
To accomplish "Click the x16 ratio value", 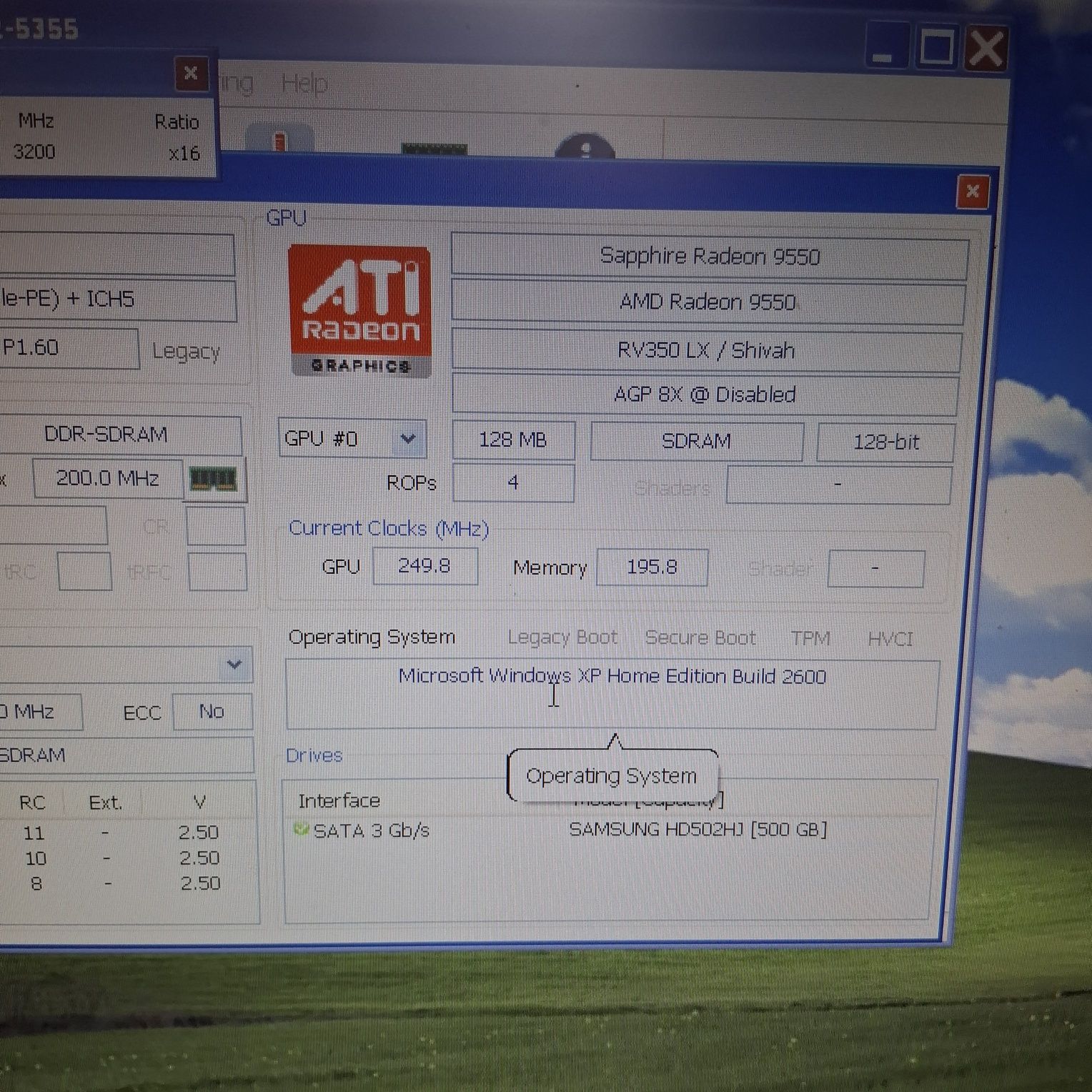I will click(184, 153).
